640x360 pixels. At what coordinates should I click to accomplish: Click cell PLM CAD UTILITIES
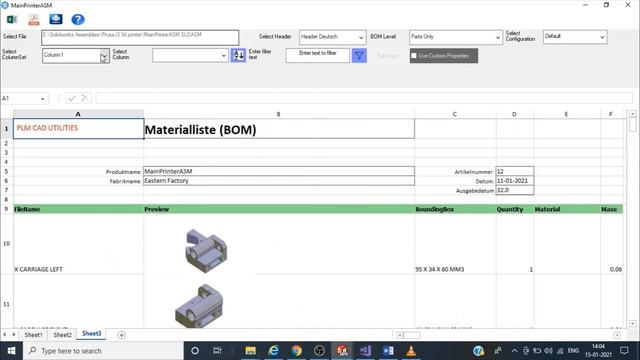point(78,129)
